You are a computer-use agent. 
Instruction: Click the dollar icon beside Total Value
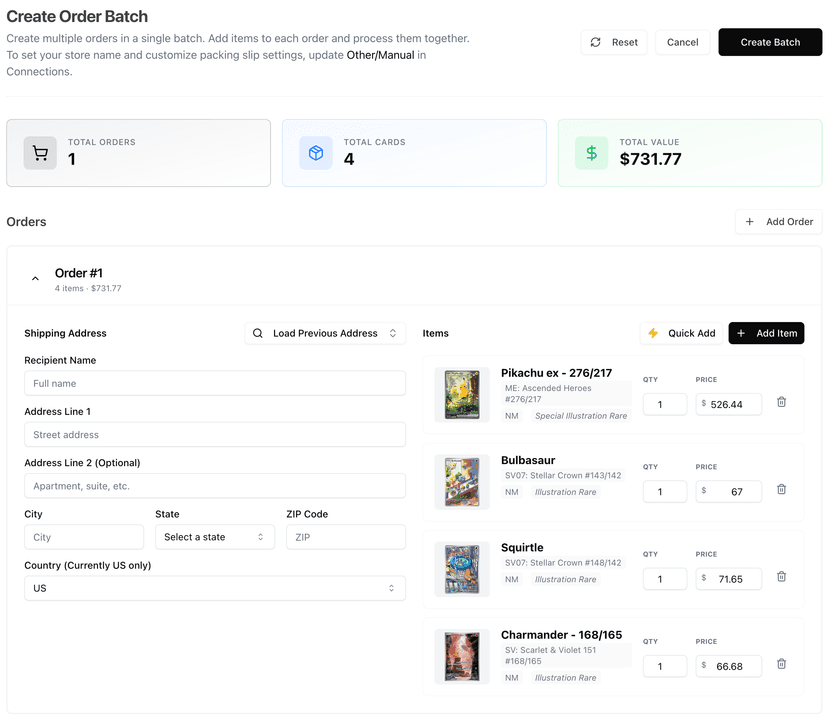pos(591,152)
